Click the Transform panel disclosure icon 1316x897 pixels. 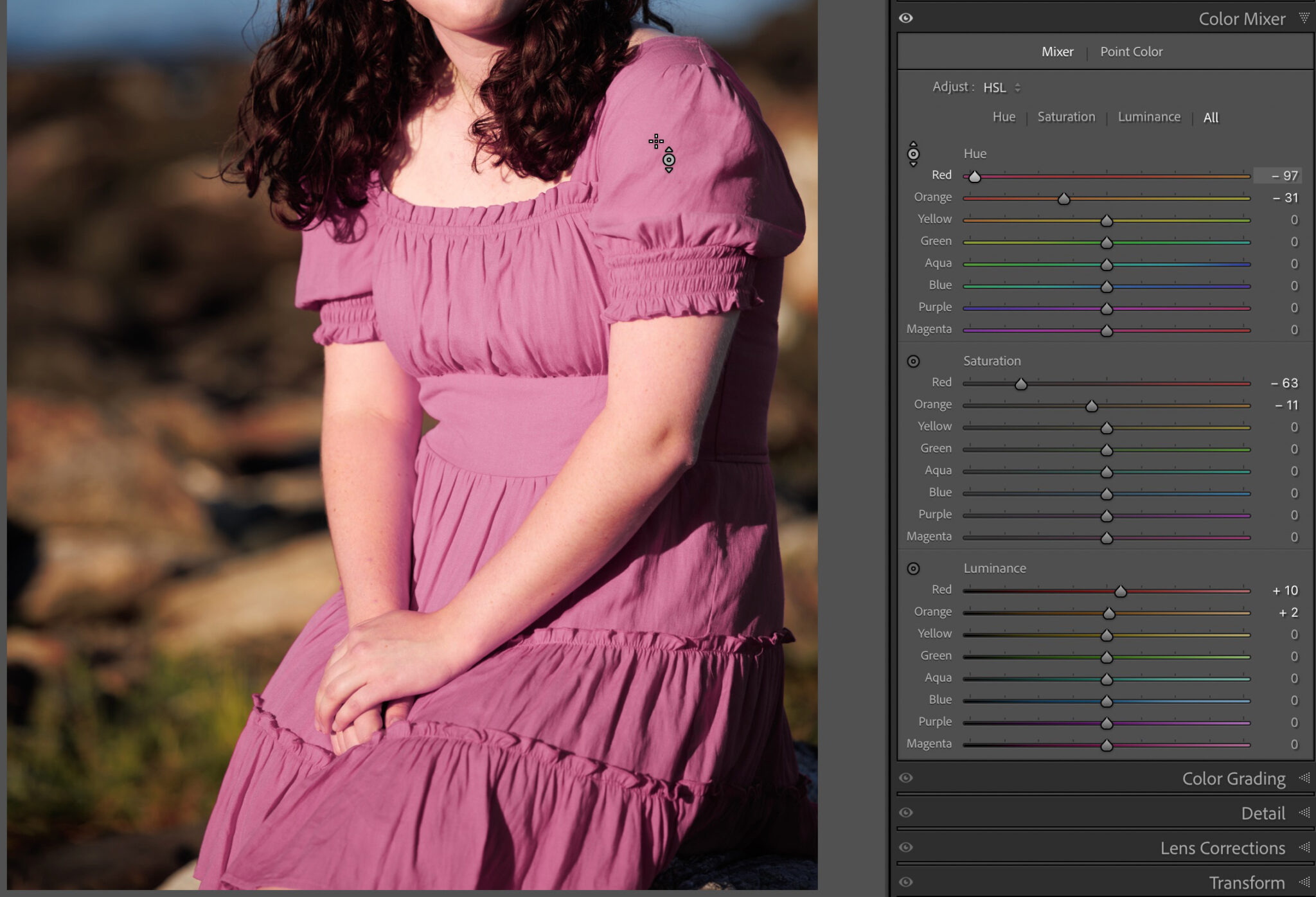point(1304,882)
